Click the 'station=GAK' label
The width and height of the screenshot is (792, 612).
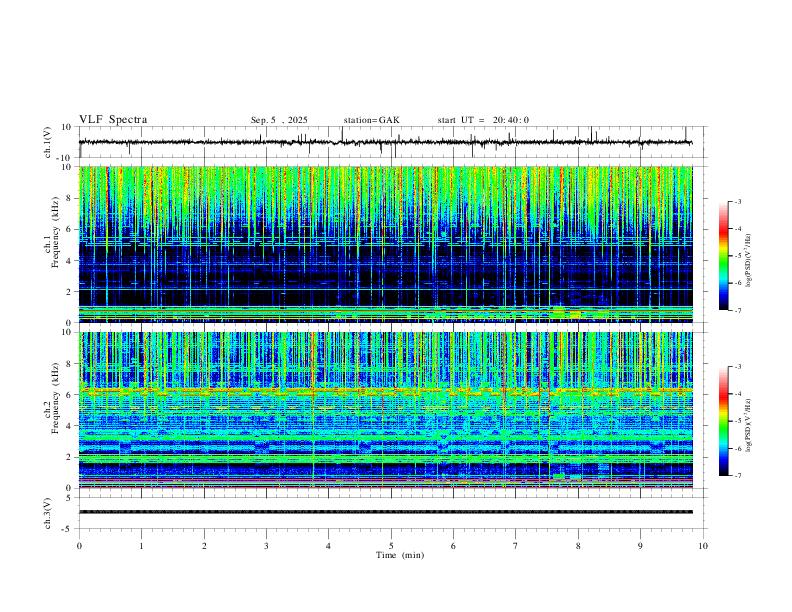click(x=371, y=120)
